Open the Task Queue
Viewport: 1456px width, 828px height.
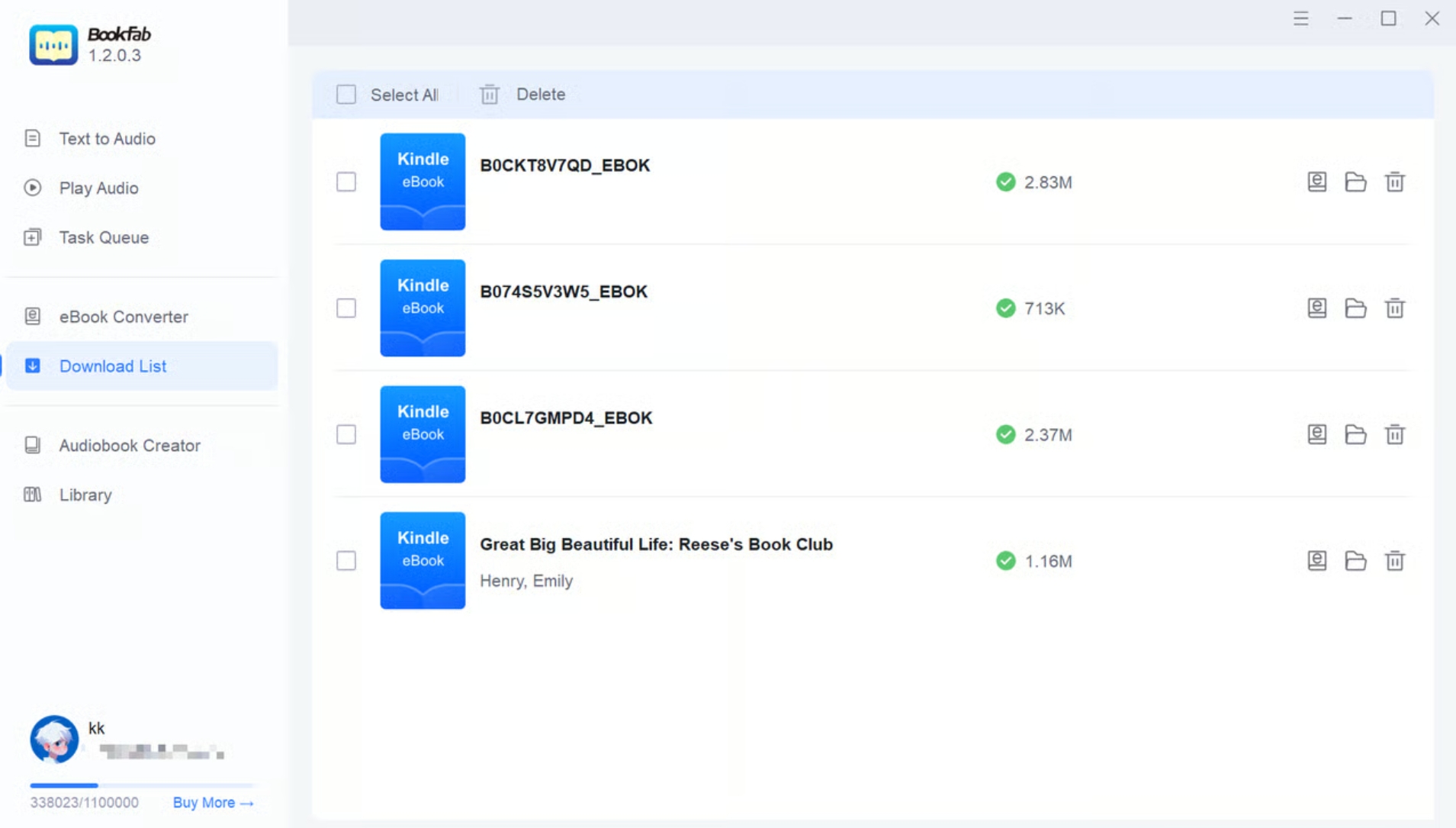[x=103, y=237]
